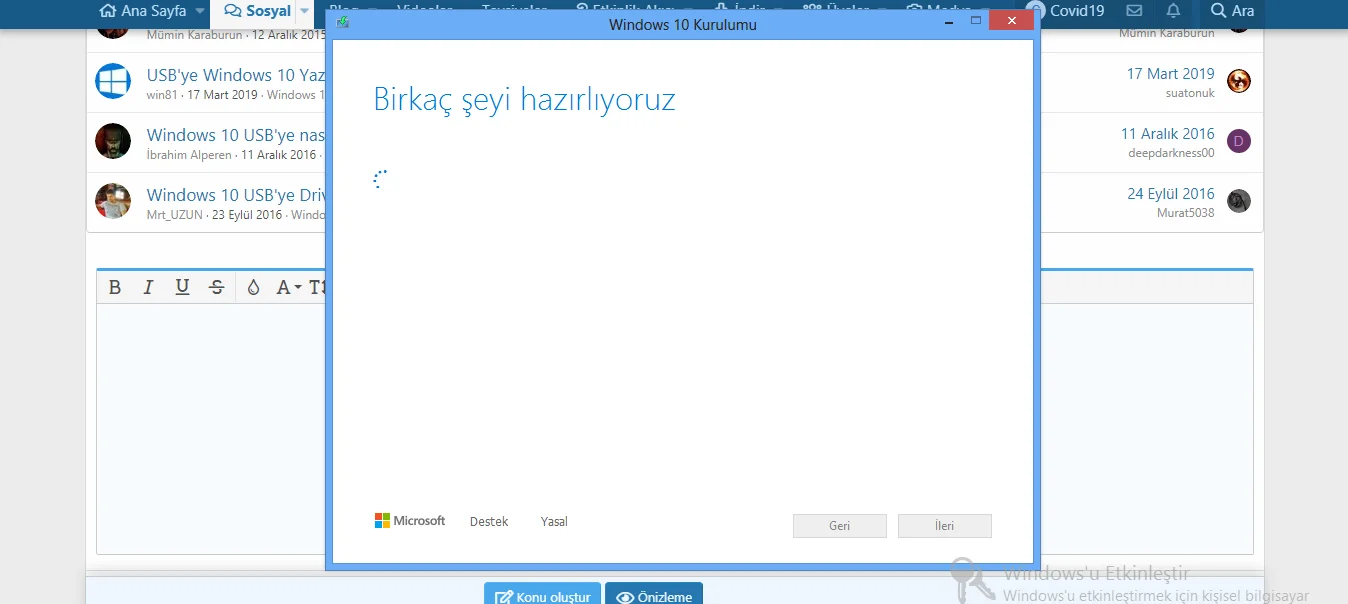Open the 11 Aralık 2016 last-post date
The image size is (1348, 604).
pyautogui.click(x=1167, y=134)
